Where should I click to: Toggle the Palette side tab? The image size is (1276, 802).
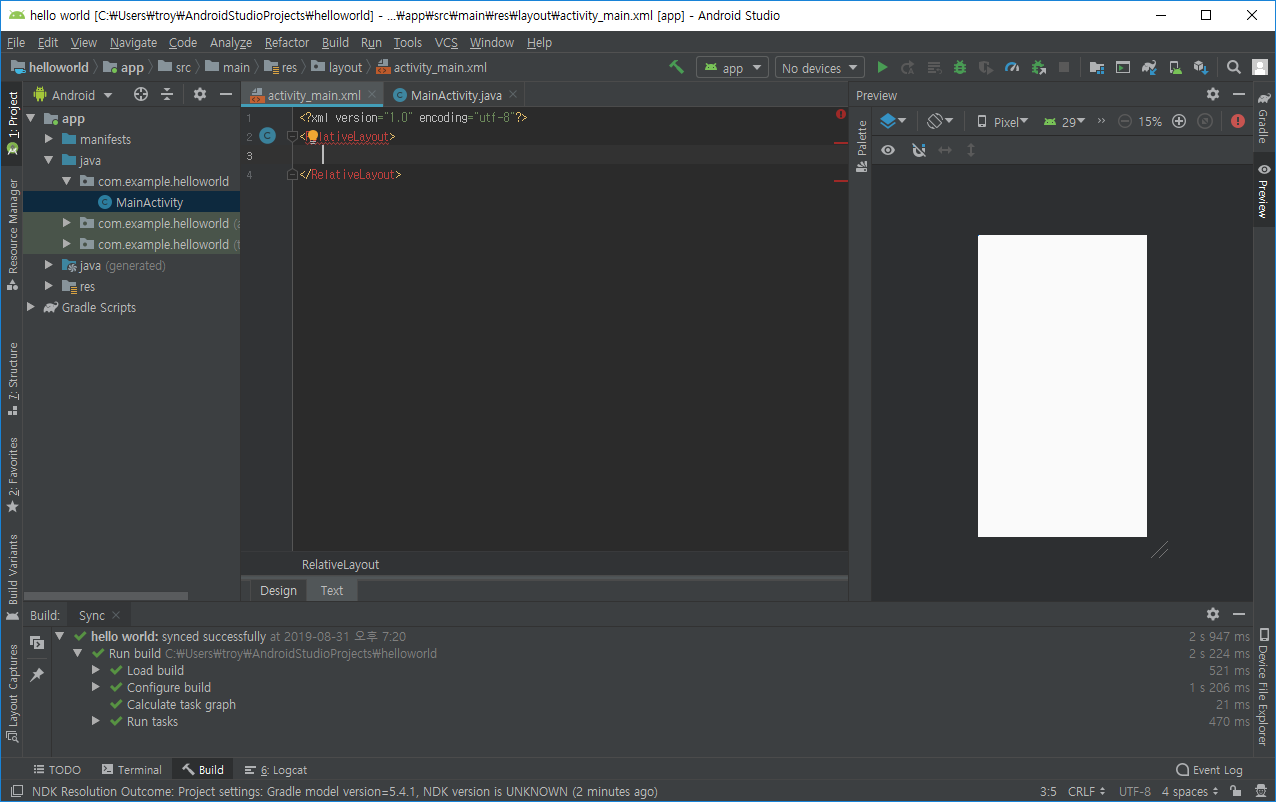tap(862, 147)
